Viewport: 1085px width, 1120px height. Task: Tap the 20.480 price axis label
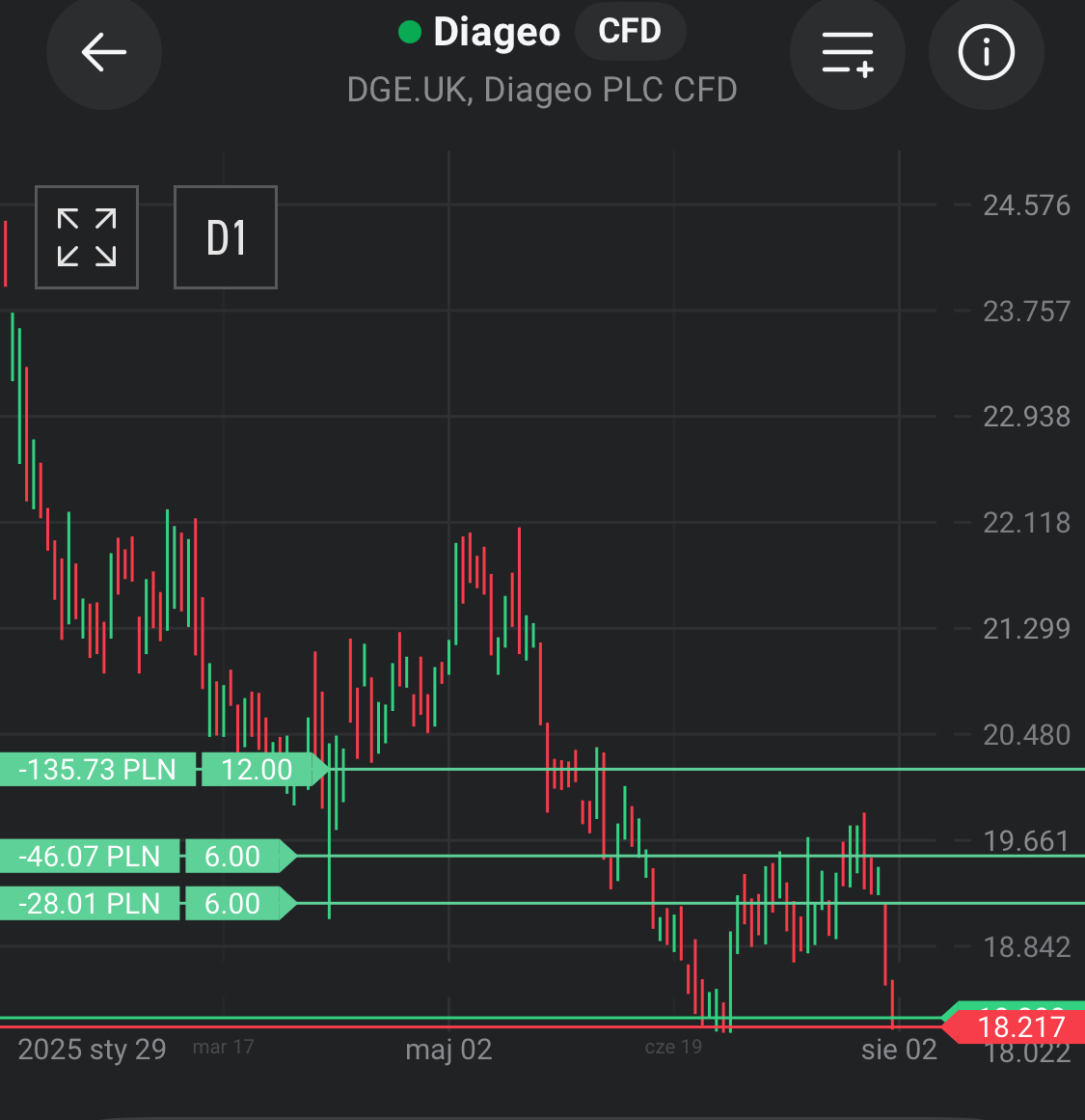[1026, 735]
